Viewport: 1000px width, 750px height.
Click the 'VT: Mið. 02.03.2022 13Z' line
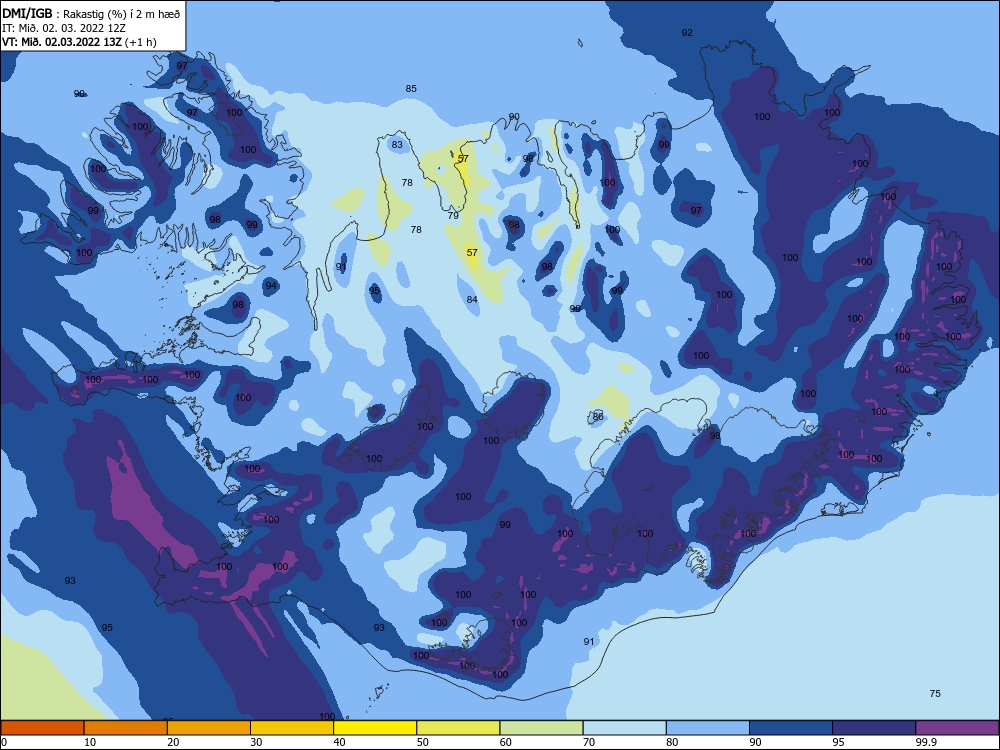pos(61,42)
